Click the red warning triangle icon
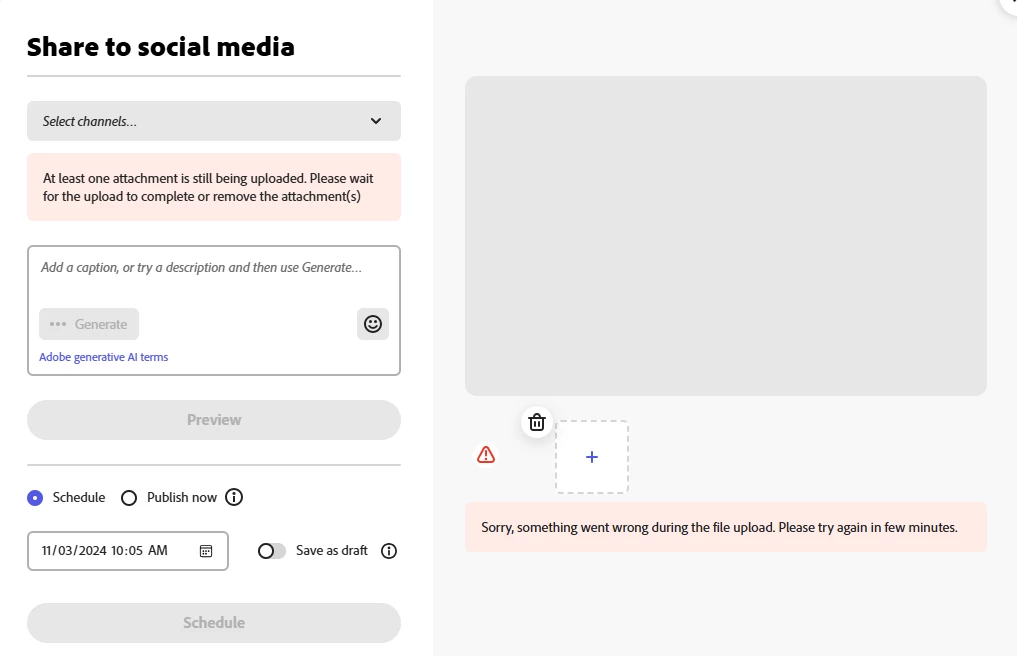Viewport: 1017px width, 656px height. coord(486,455)
